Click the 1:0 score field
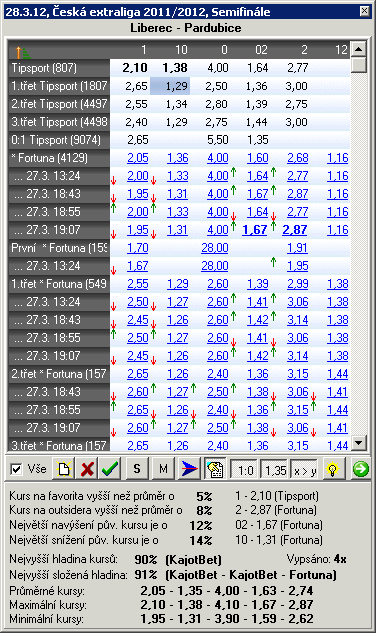The image size is (376, 633). pyautogui.click(x=245, y=470)
